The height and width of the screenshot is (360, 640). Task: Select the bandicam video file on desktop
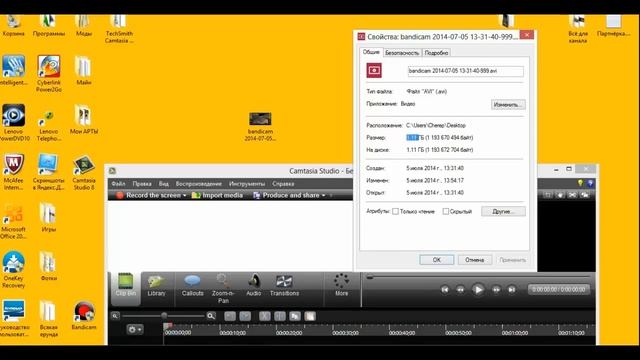pos(260,127)
